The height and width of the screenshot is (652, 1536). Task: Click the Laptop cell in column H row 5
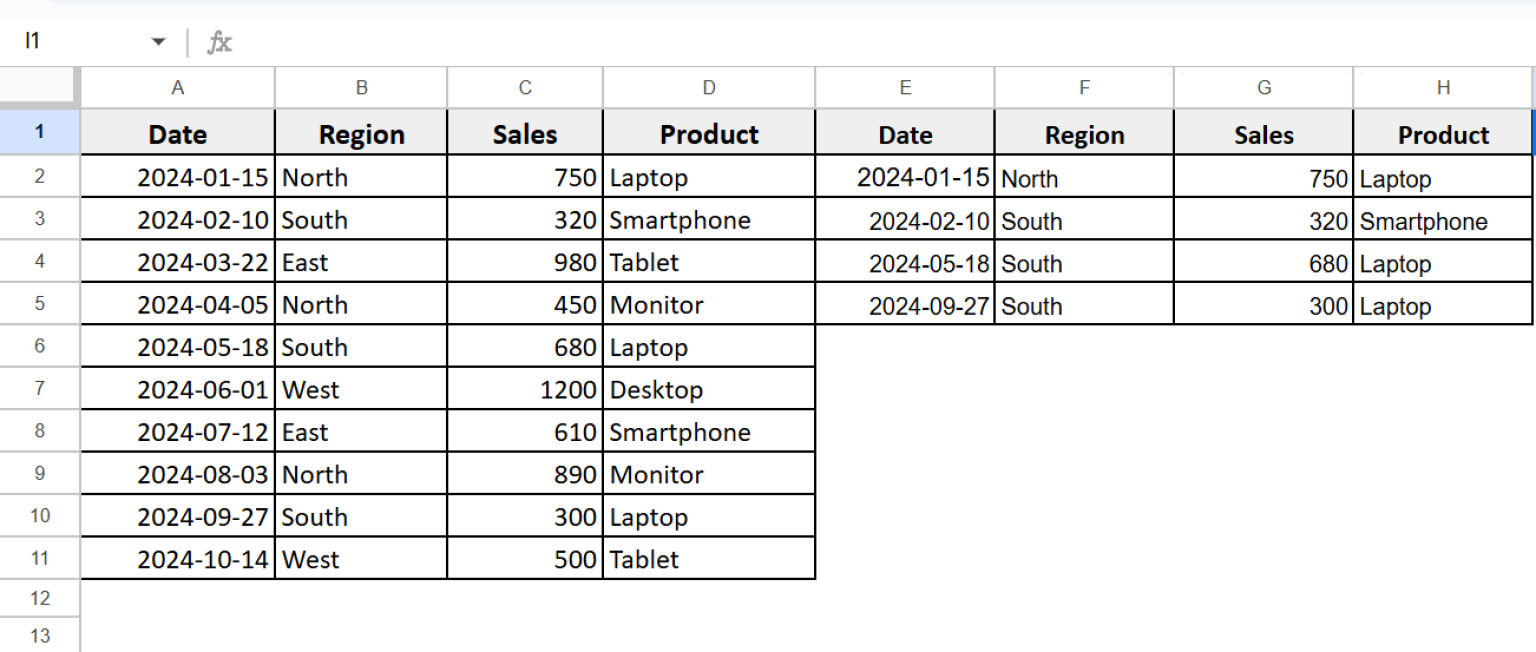click(x=1443, y=305)
